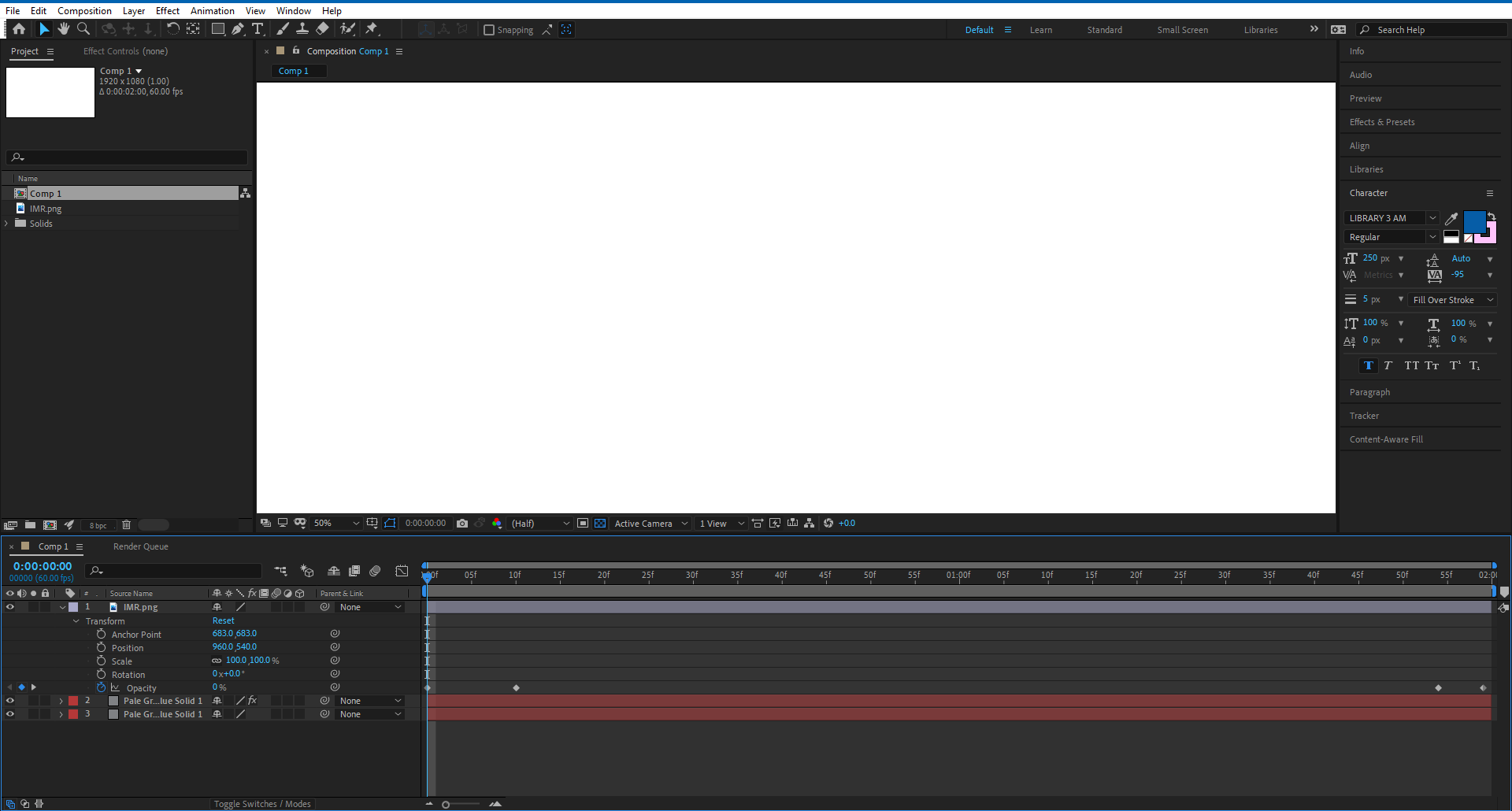Pick the Rotation tool
Viewport: 1512px width, 811px height.
click(172, 29)
